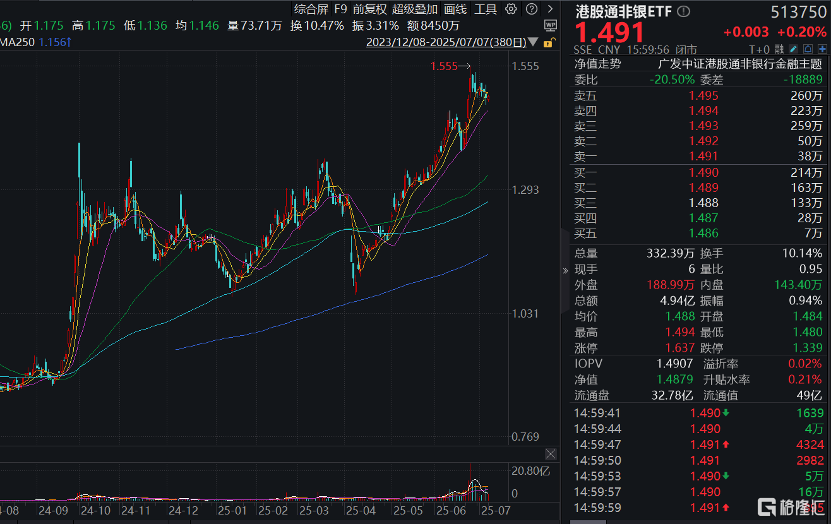Viewport: 832px width, 524px height.
Task: Collapse quote panel via side chevron
Action: (x=565, y=270)
